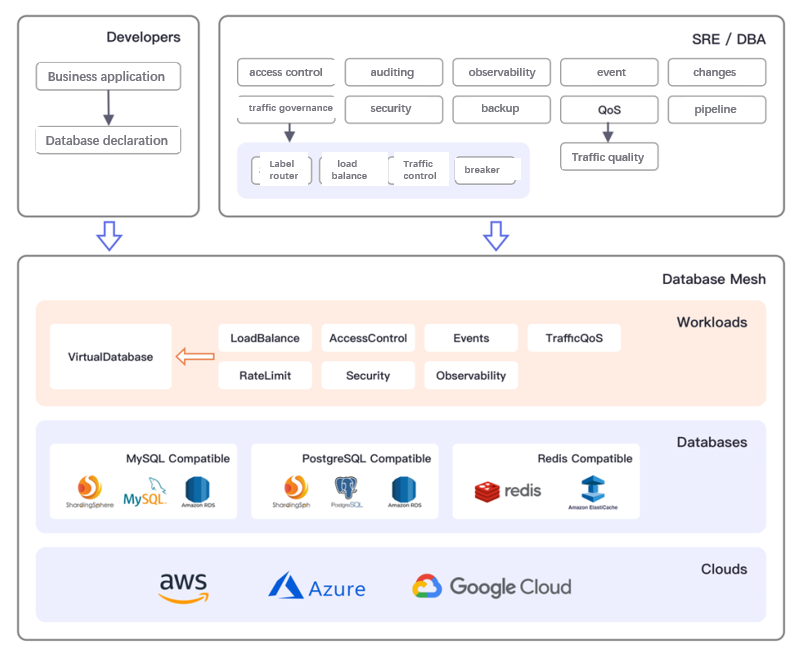Click the Database declaration box
The height and width of the screenshot is (655, 805).
tap(108, 140)
